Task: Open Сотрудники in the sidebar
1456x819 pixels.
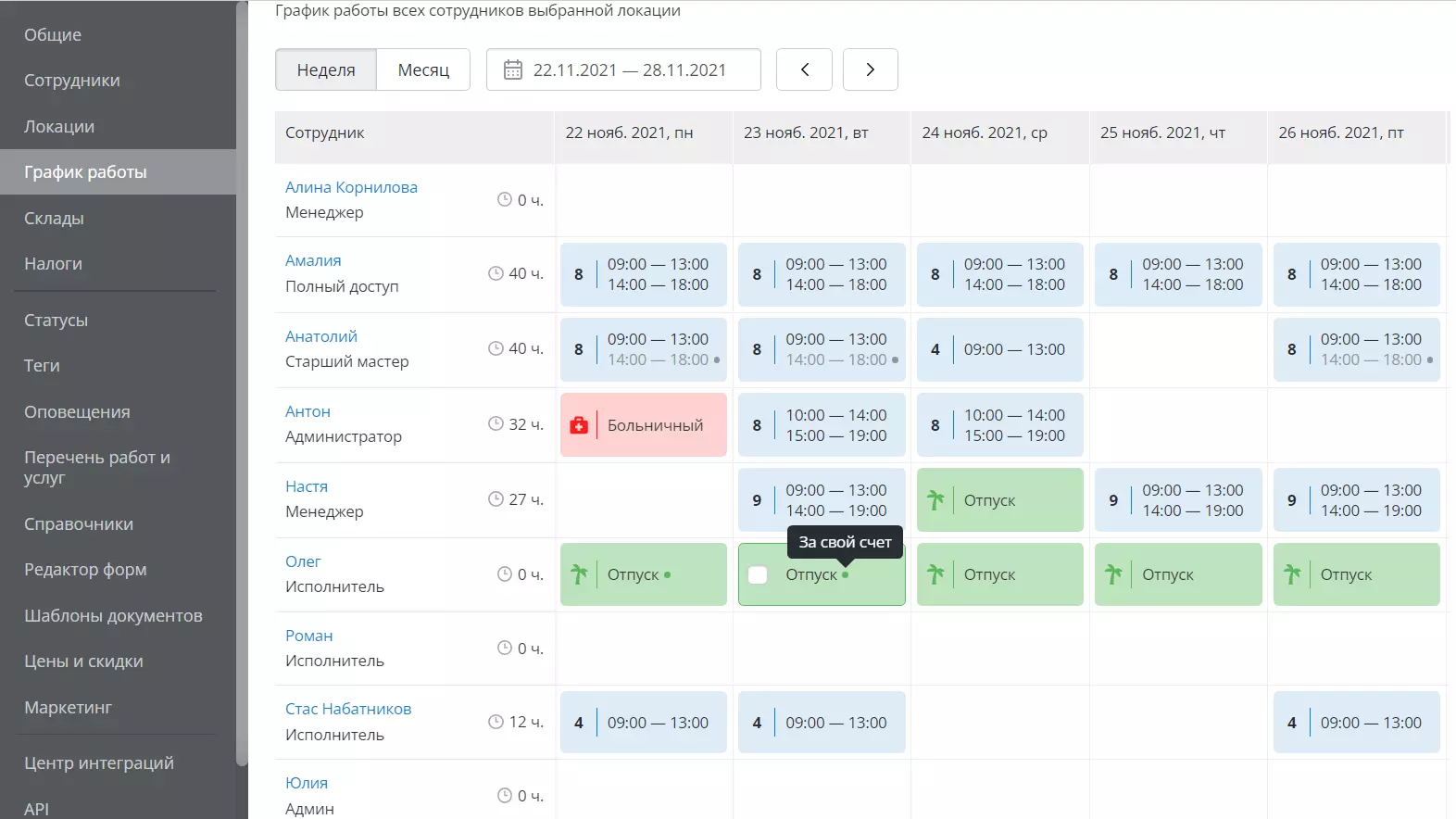Action: (x=72, y=81)
